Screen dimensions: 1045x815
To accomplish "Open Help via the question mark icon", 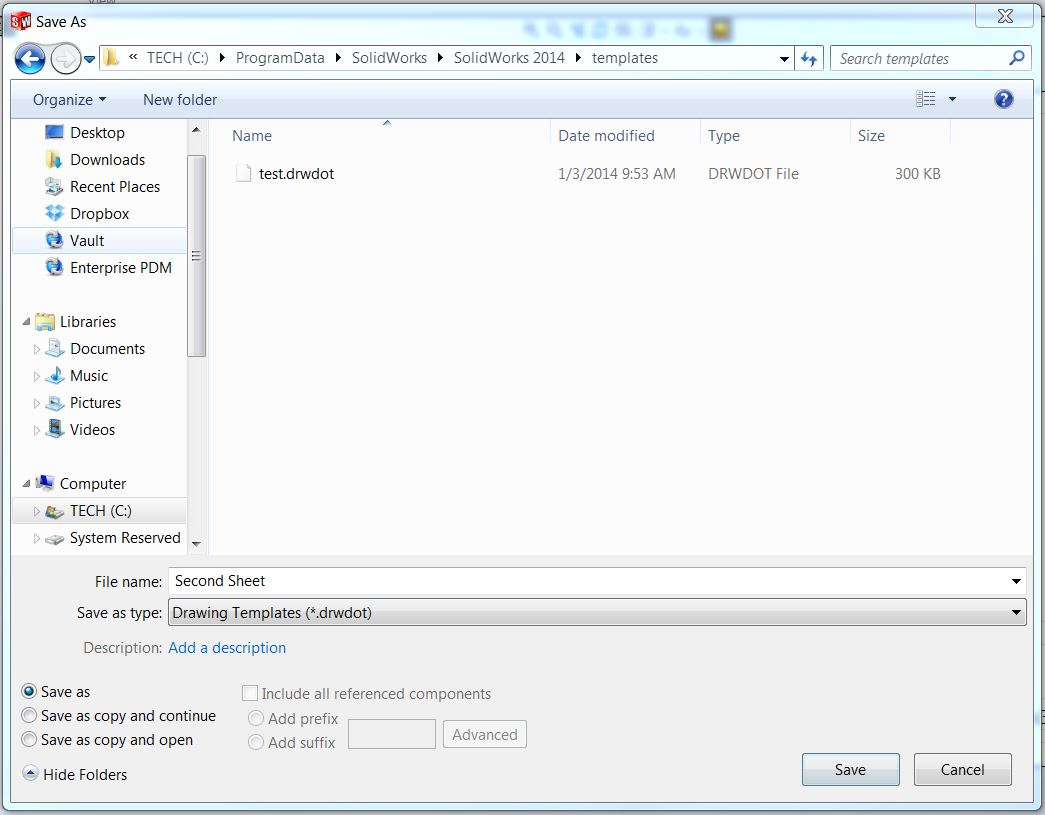I will pyautogui.click(x=1003, y=99).
